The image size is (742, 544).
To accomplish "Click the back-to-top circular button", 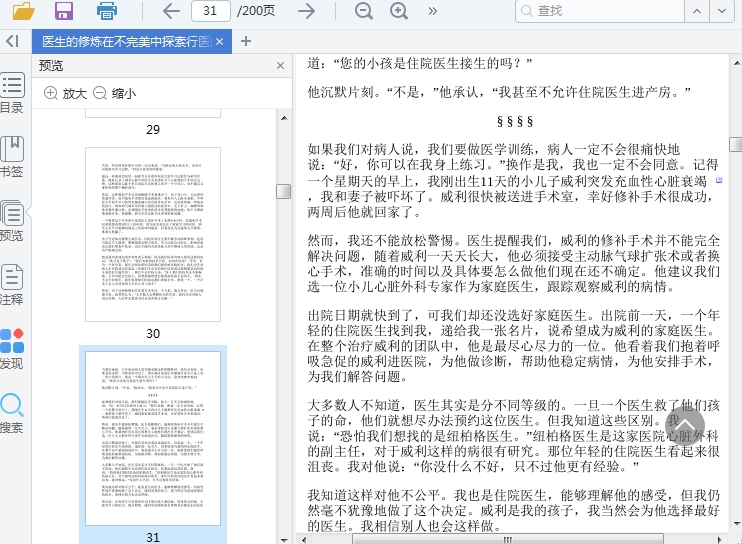I will click(684, 426).
